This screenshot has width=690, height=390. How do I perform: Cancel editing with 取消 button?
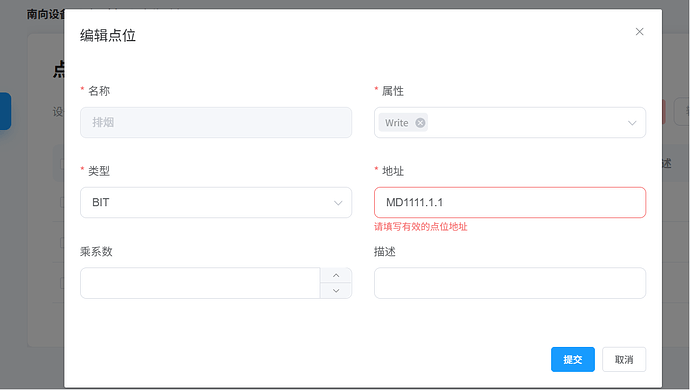(624, 359)
